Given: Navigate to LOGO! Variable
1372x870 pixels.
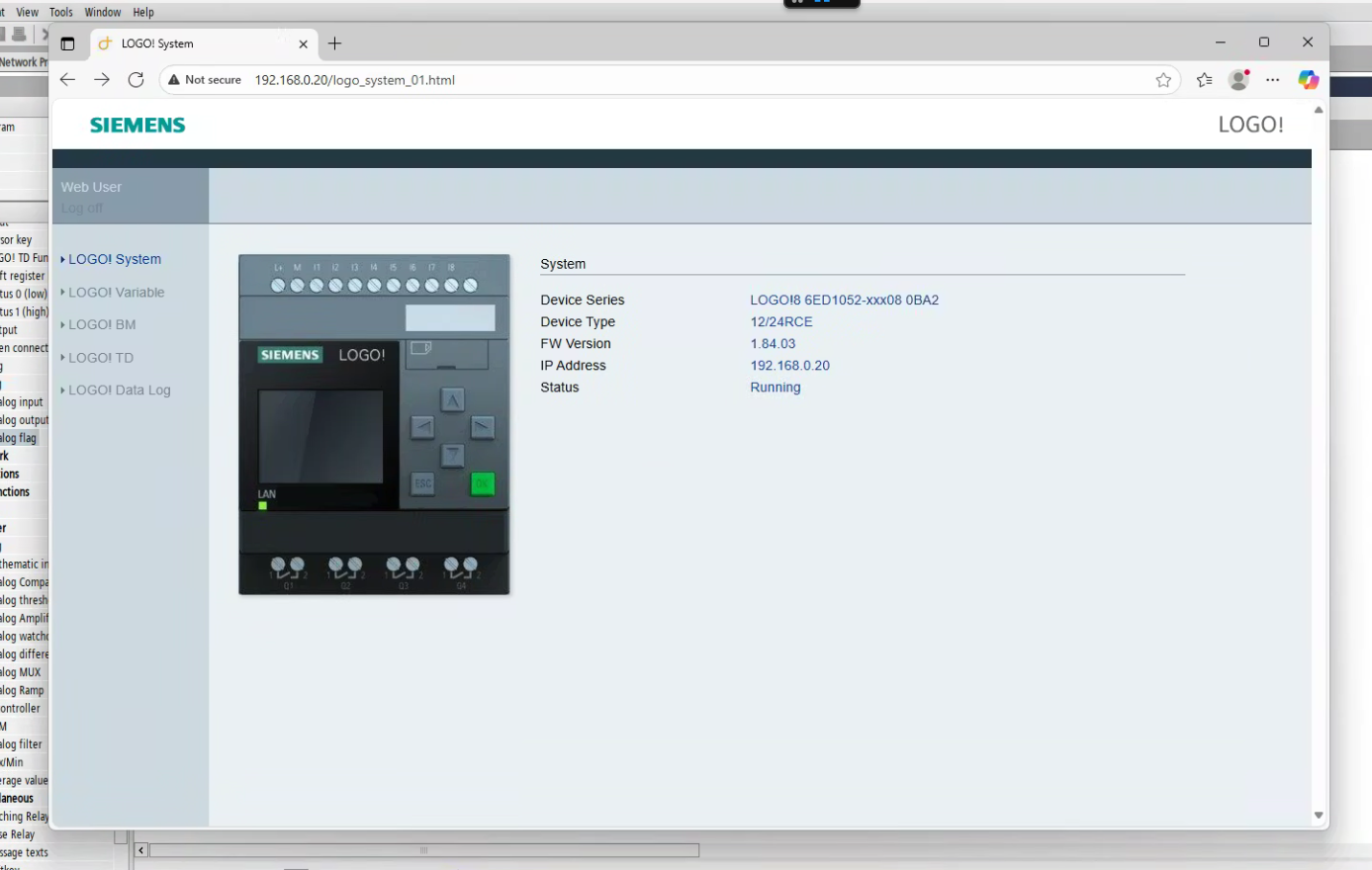Looking at the screenshot, I should click(x=116, y=293).
